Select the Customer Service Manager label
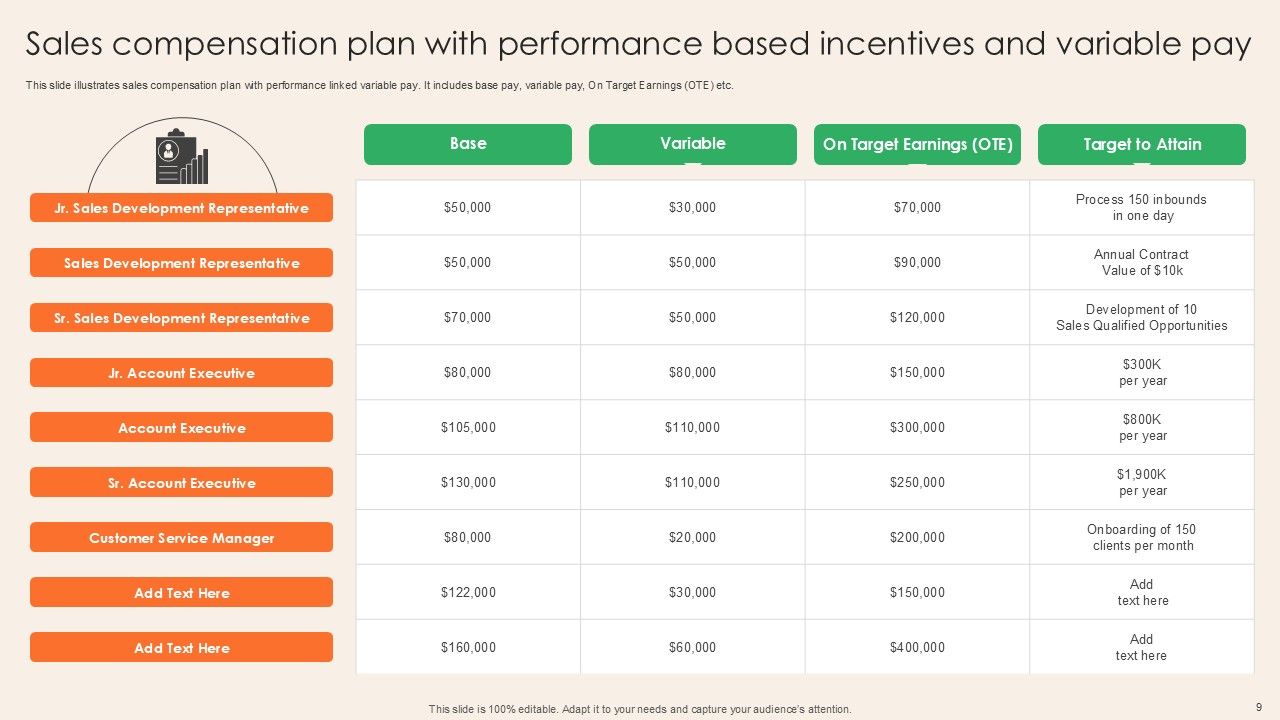Viewport: 1280px width, 720px height. pyautogui.click(x=181, y=538)
